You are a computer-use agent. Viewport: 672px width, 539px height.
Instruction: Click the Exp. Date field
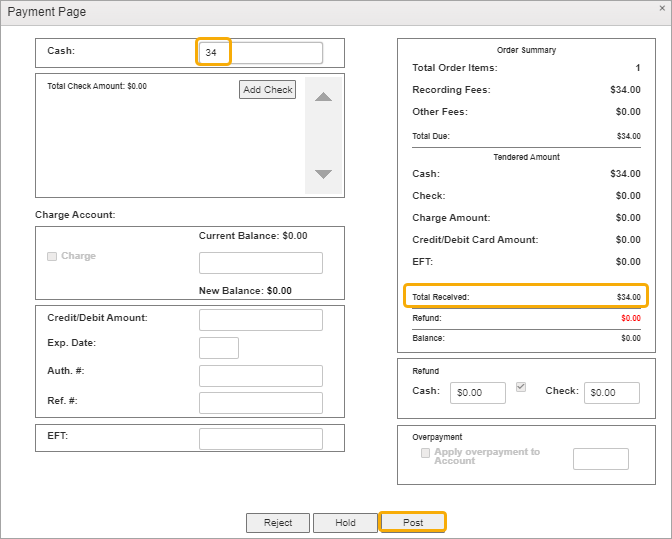pos(219,348)
